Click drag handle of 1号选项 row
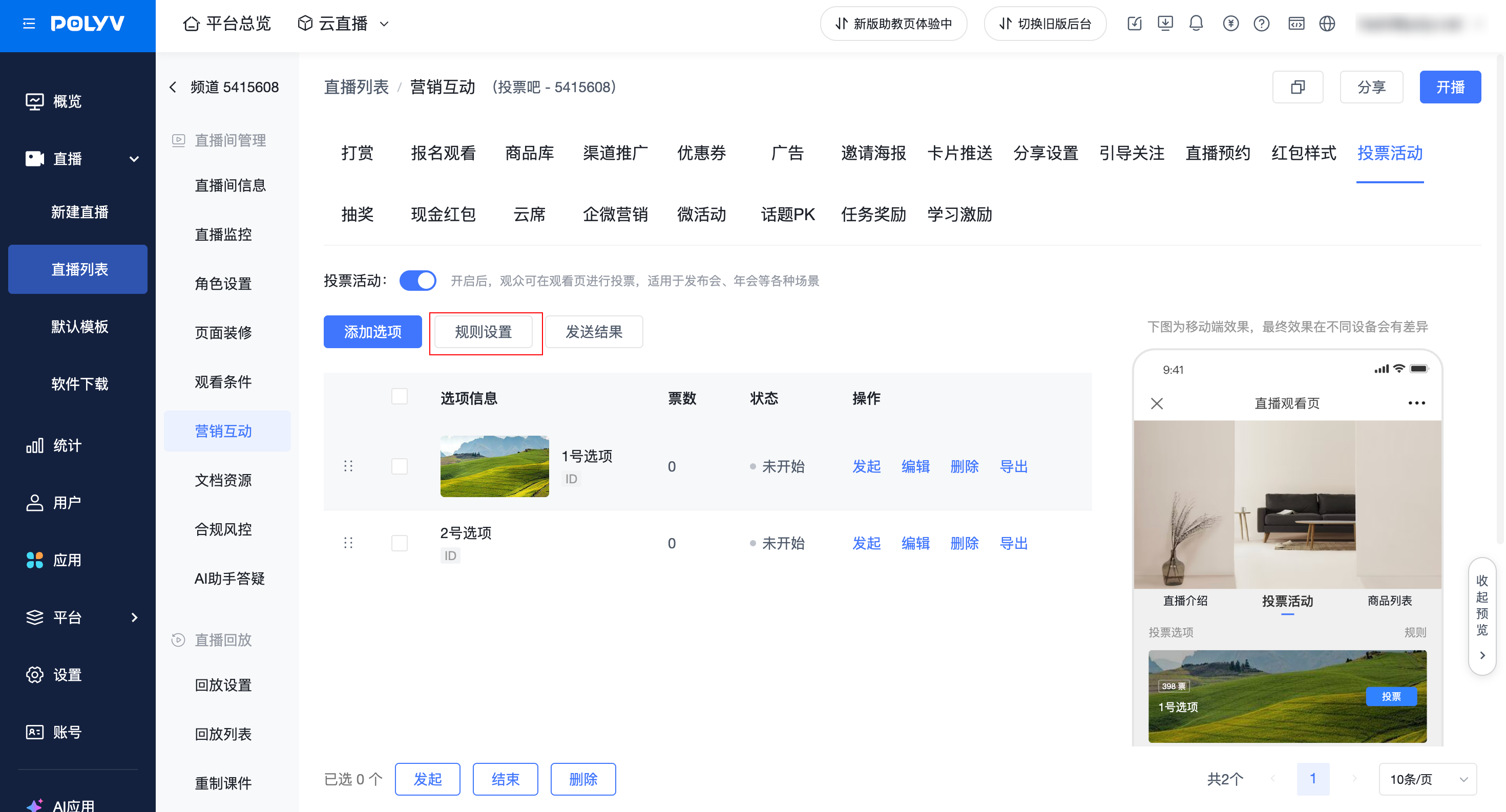1506x812 pixels. [348, 466]
